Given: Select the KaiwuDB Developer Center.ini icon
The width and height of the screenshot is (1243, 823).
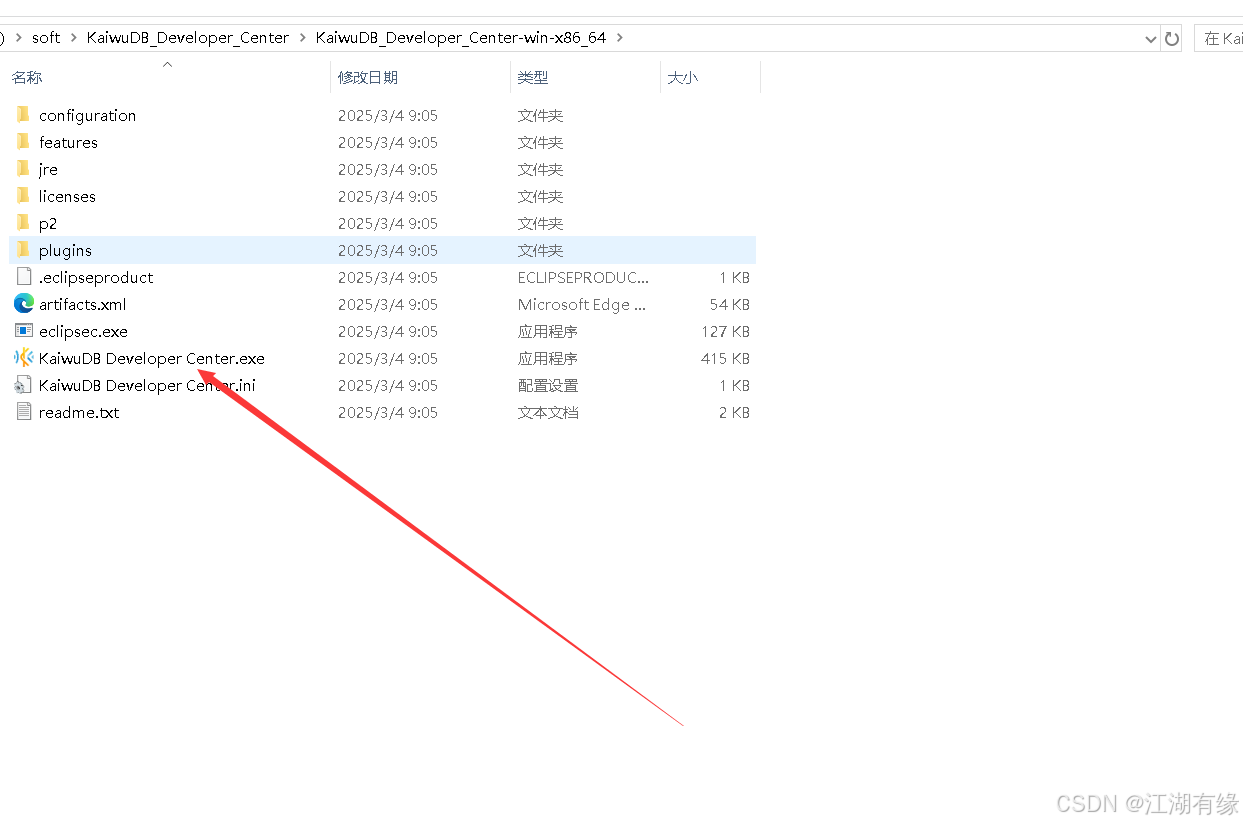Looking at the screenshot, I should (24, 385).
